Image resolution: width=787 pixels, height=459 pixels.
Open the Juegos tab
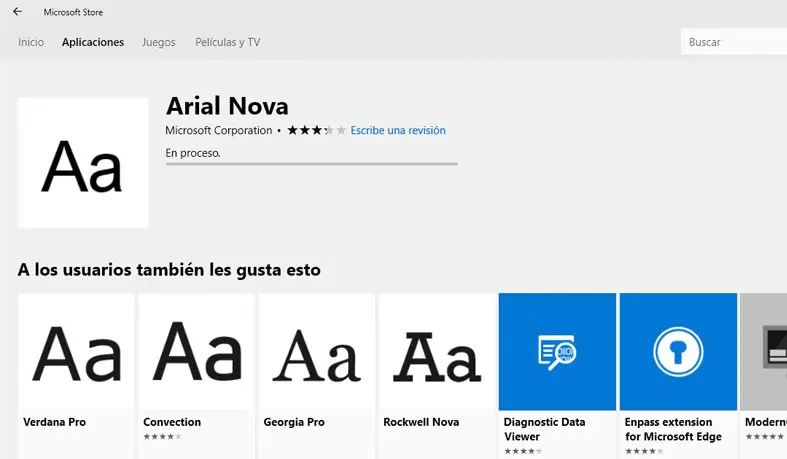[159, 42]
